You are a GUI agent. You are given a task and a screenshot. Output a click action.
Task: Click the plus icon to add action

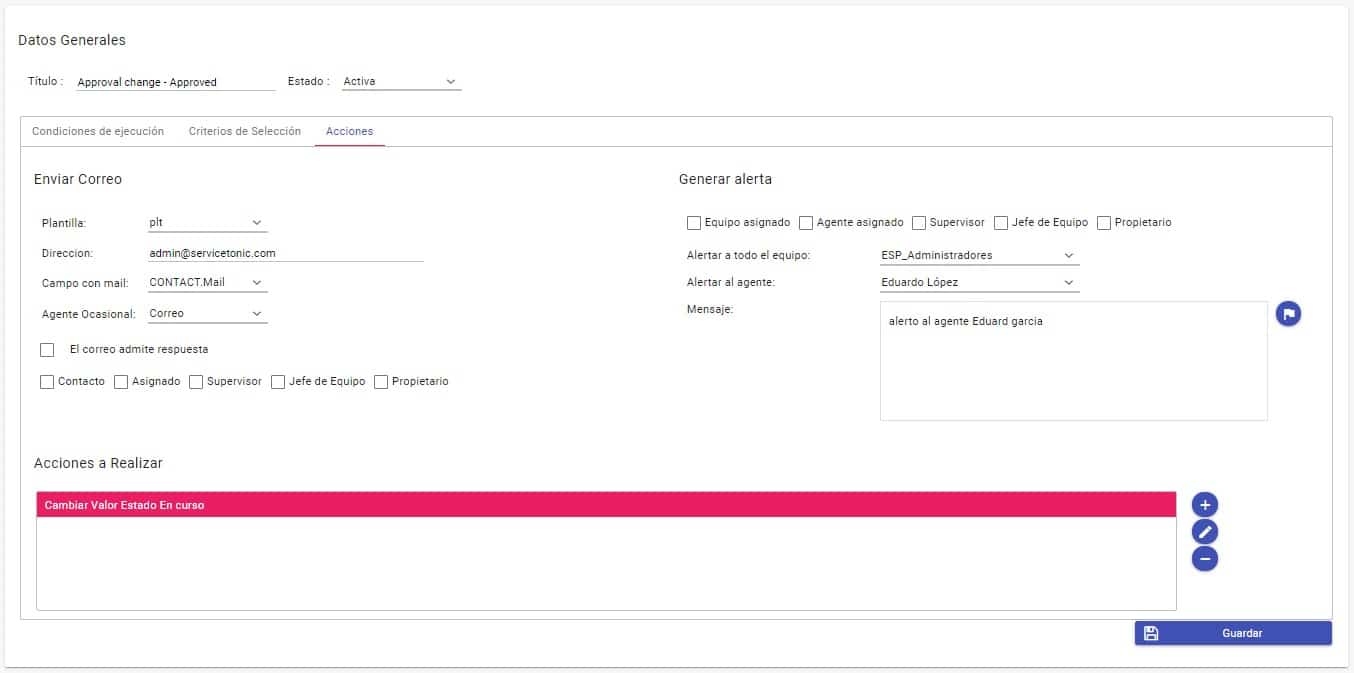pyautogui.click(x=1205, y=505)
